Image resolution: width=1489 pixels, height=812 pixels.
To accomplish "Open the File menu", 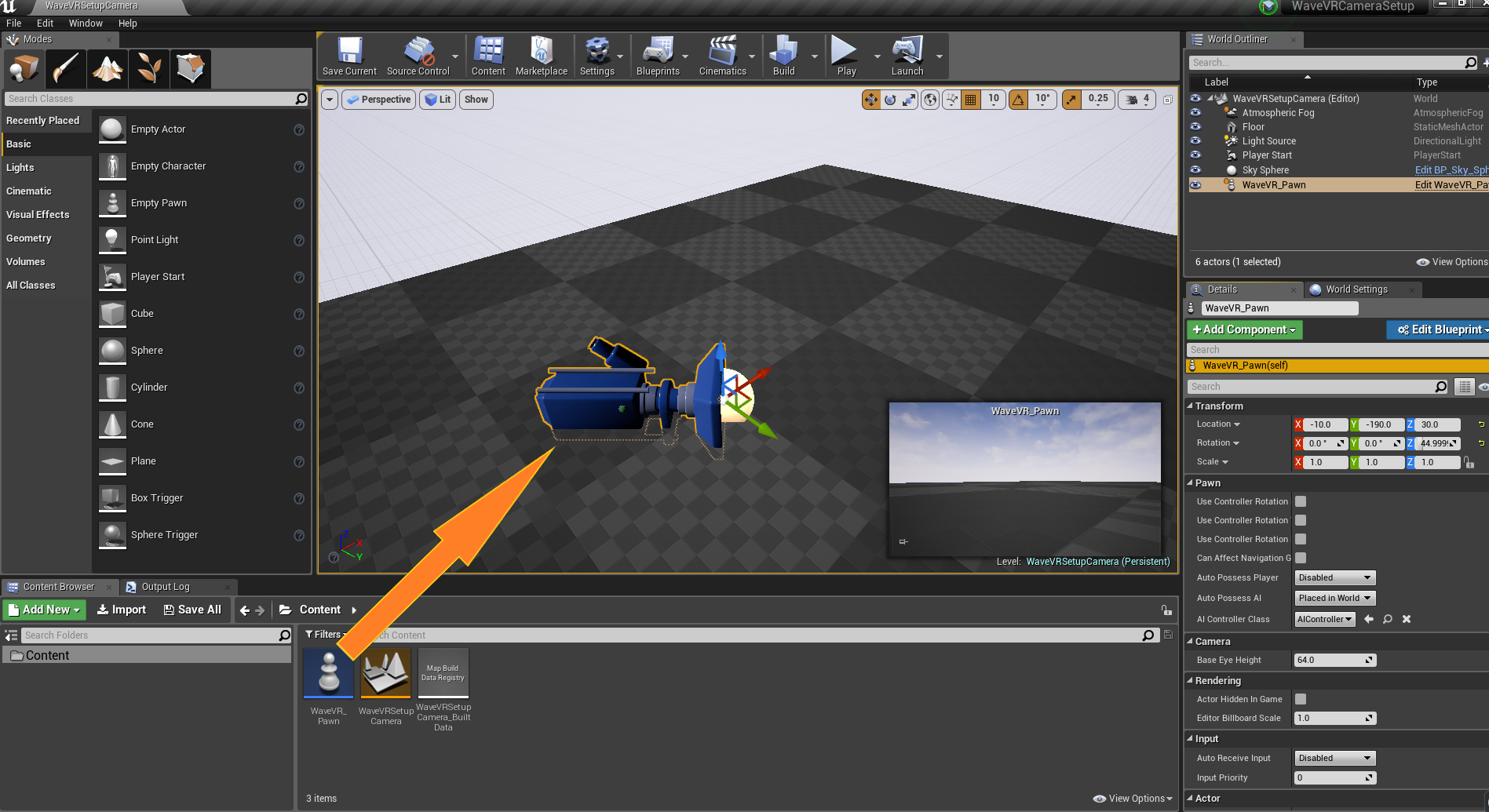I will coord(14,23).
